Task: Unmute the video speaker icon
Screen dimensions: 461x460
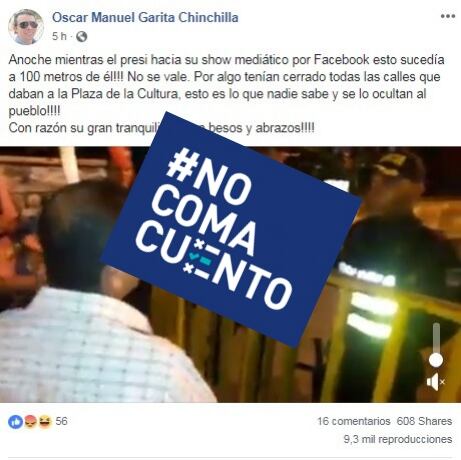Action: coord(435,382)
